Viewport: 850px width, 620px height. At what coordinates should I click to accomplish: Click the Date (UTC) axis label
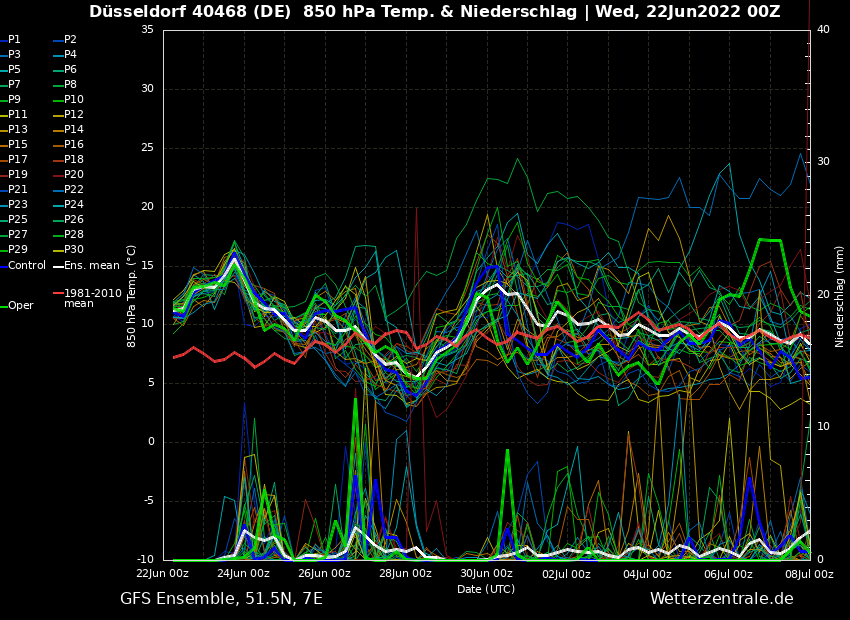point(486,589)
